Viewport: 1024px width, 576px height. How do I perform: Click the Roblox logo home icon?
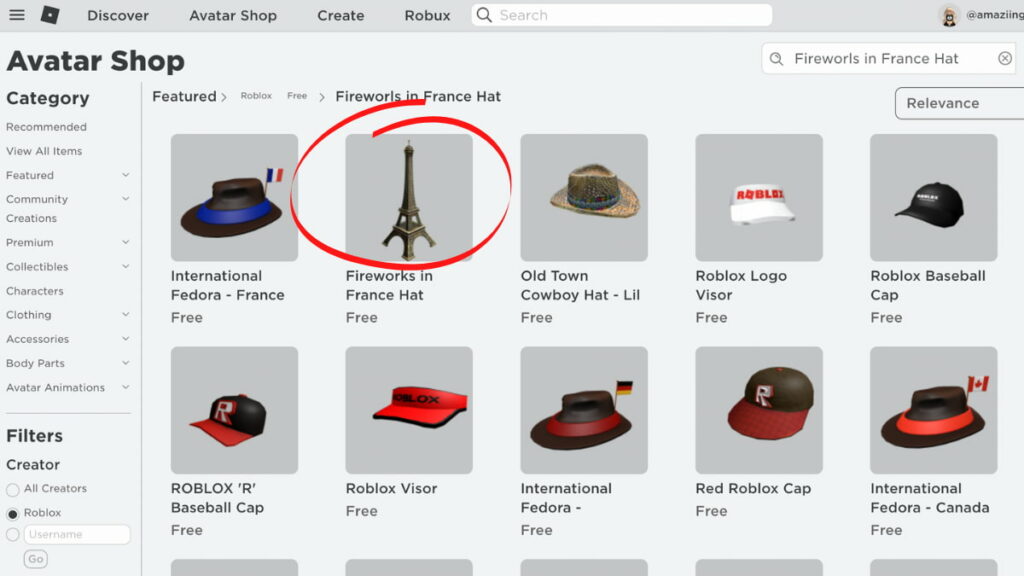50,14
